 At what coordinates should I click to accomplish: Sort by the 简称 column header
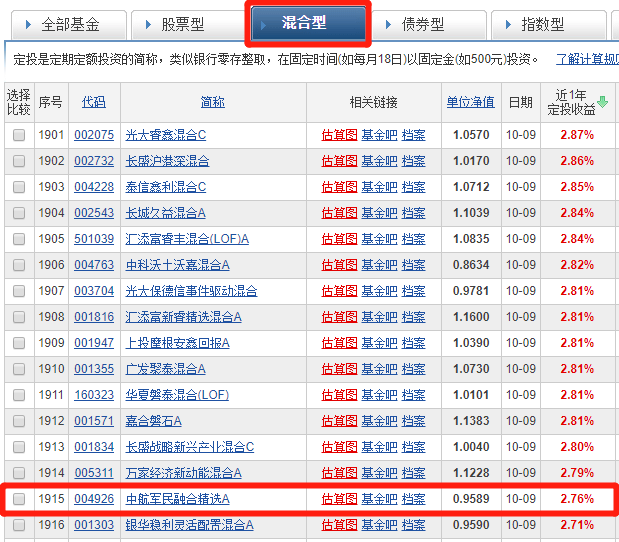click(213, 102)
